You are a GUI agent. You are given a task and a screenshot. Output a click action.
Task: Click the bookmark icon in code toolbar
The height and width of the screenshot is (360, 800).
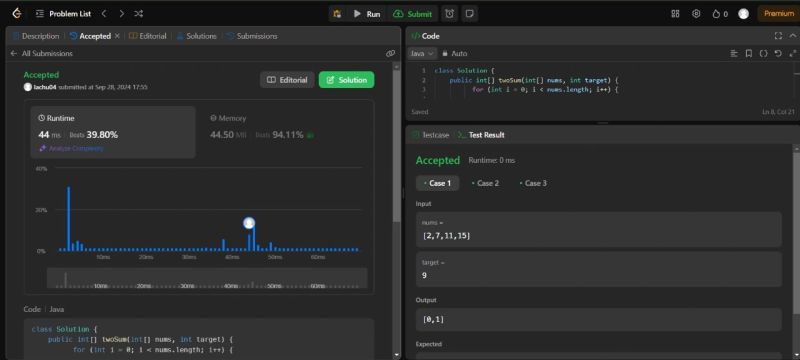pyautogui.click(x=748, y=53)
